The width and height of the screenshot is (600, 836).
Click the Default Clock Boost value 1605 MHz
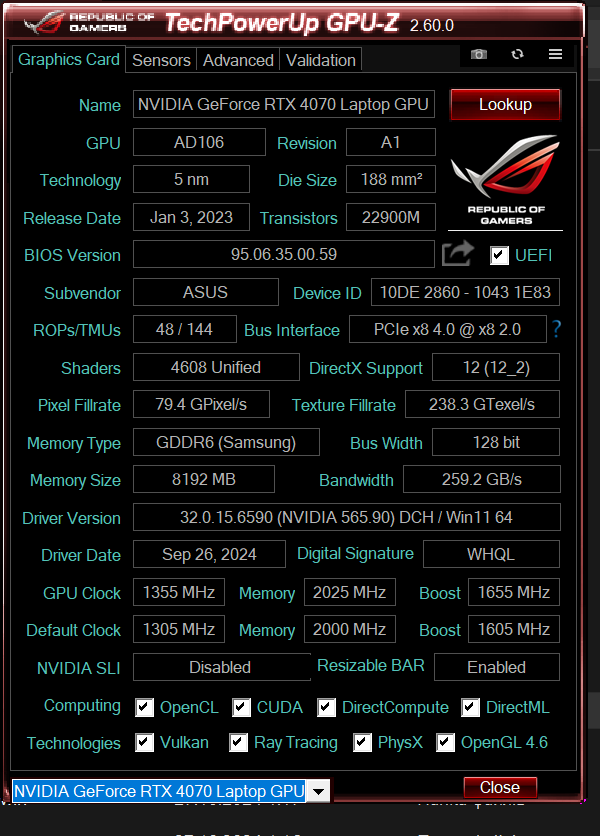pyautogui.click(x=514, y=629)
